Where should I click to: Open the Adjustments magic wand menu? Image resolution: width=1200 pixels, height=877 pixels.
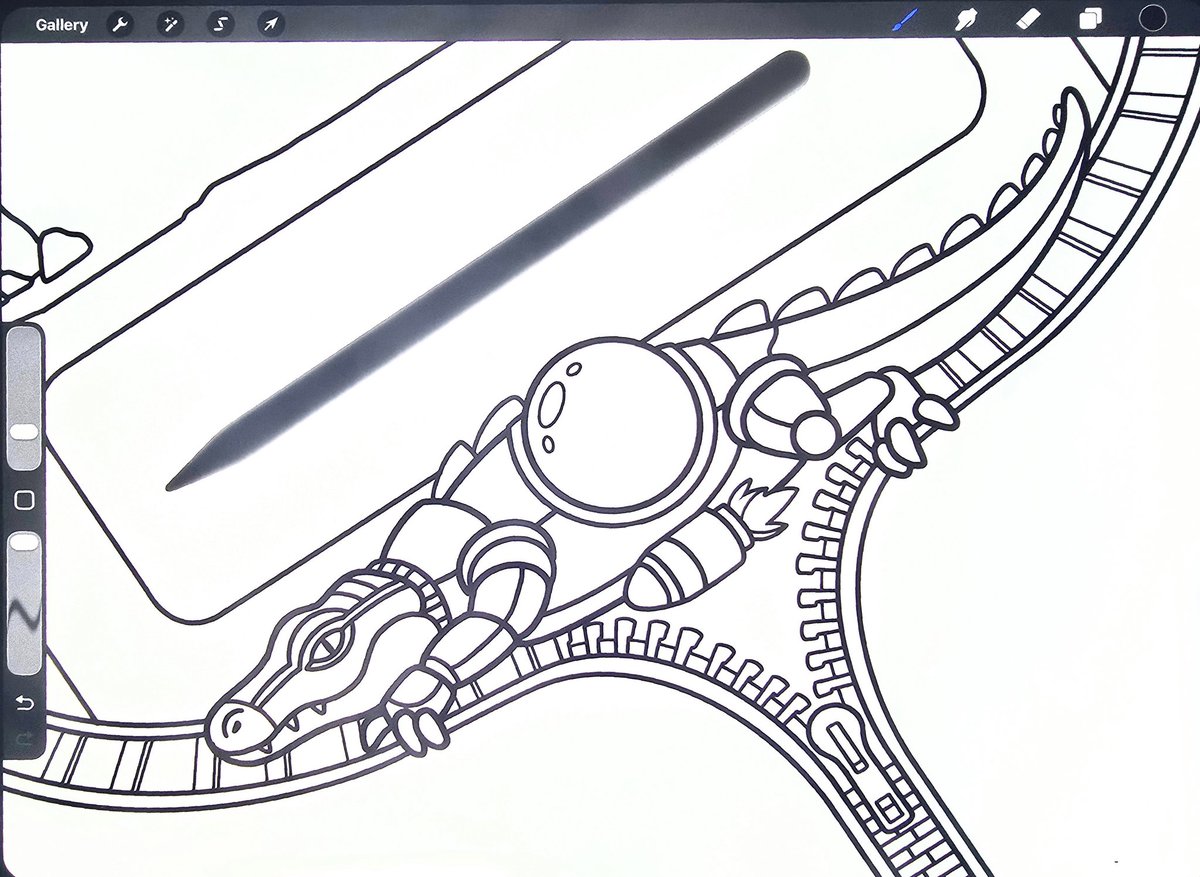(170, 24)
